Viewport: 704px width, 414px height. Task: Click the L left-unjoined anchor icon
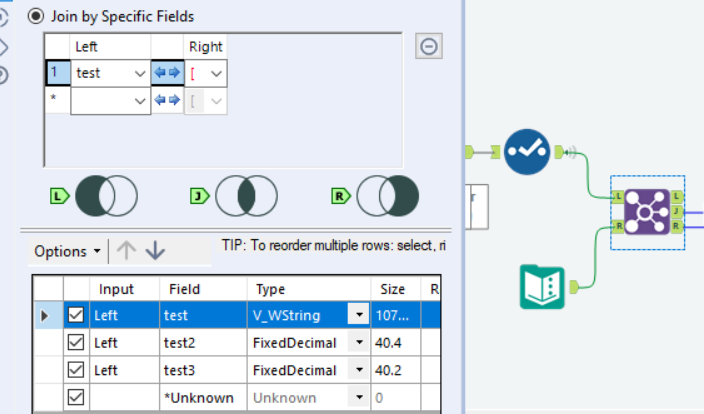(59, 196)
